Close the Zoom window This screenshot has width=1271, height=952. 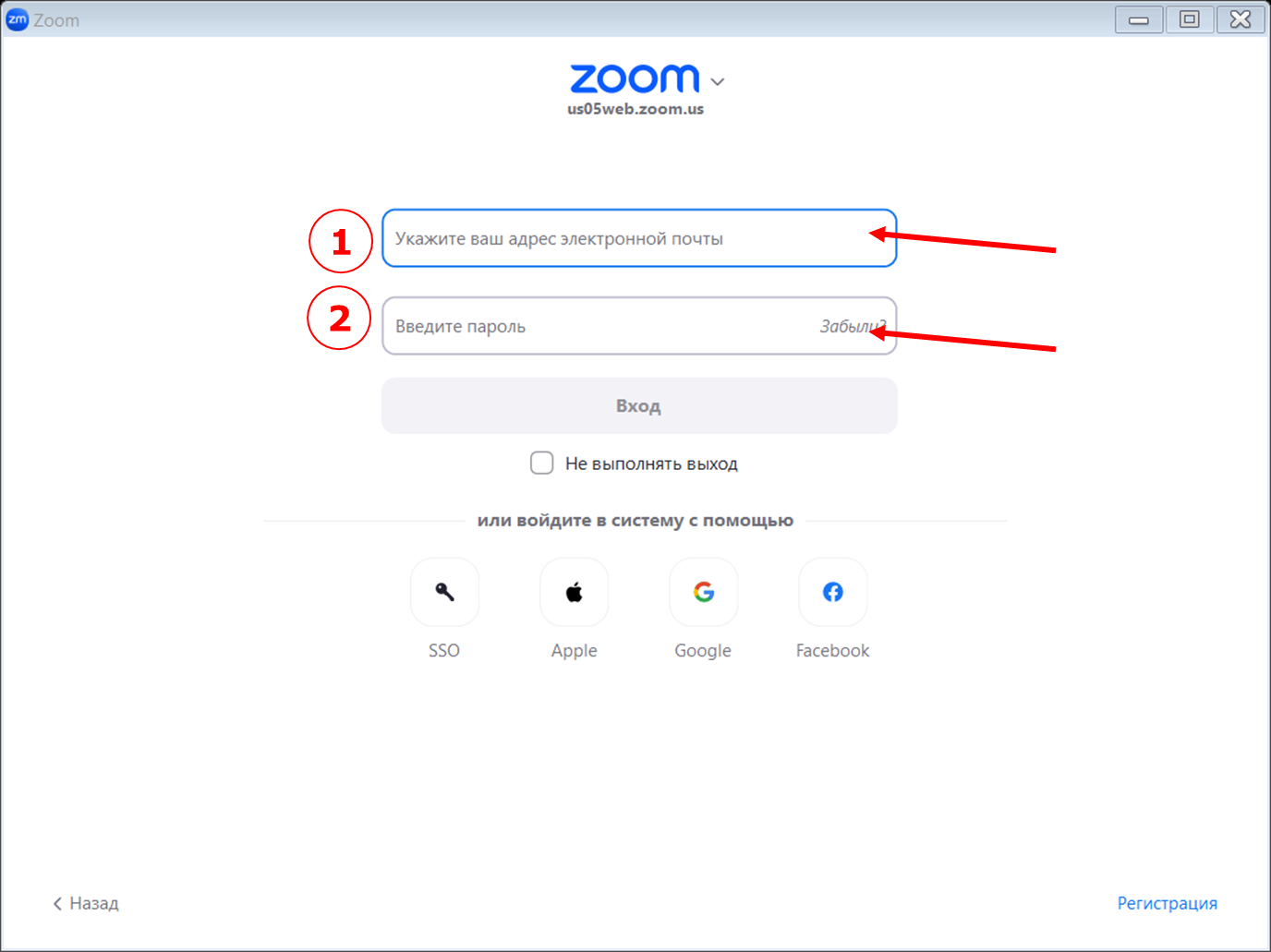(x=1241, y=19)
